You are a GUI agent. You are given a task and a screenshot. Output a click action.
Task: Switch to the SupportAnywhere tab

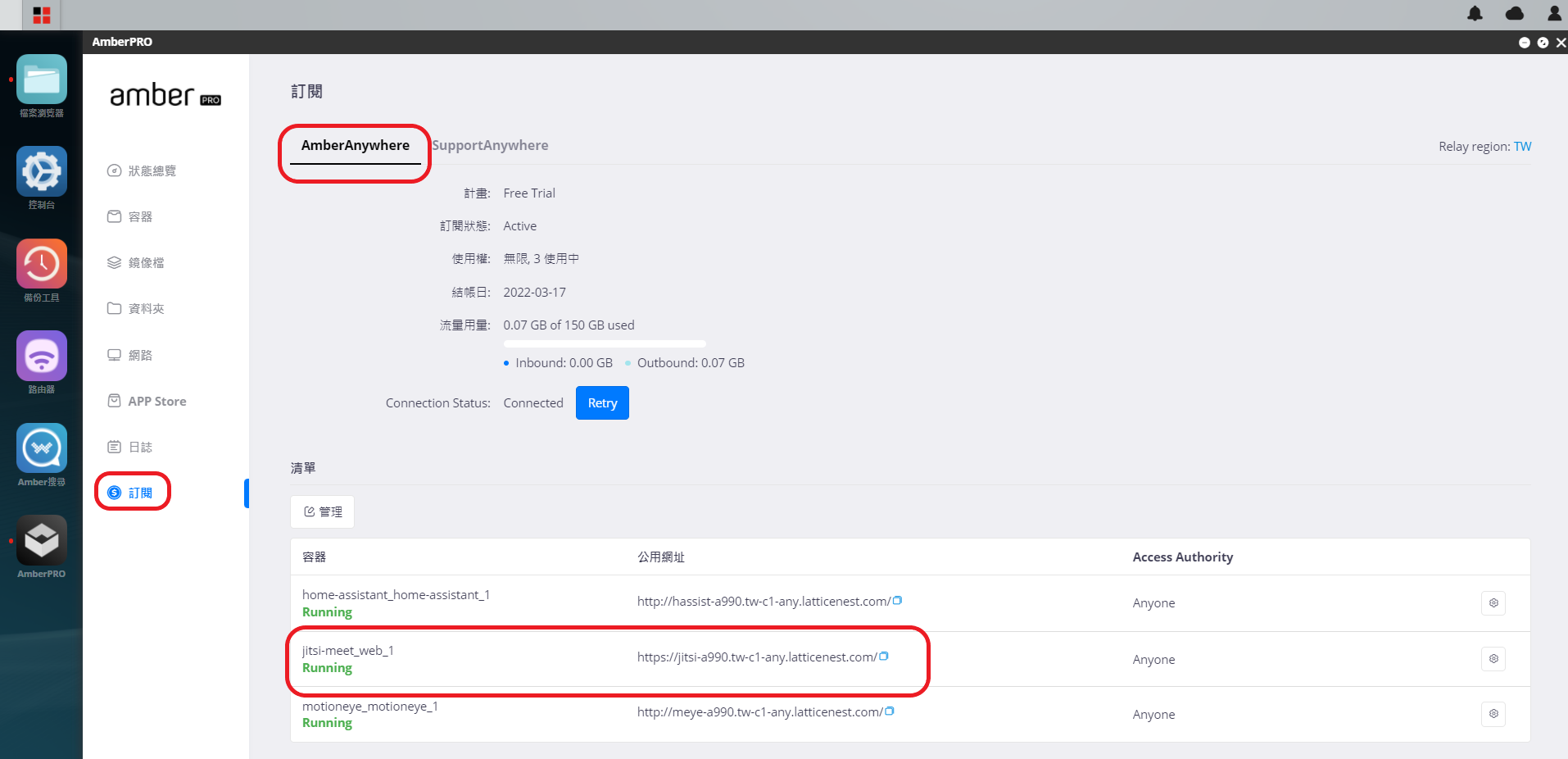(491, 145)
